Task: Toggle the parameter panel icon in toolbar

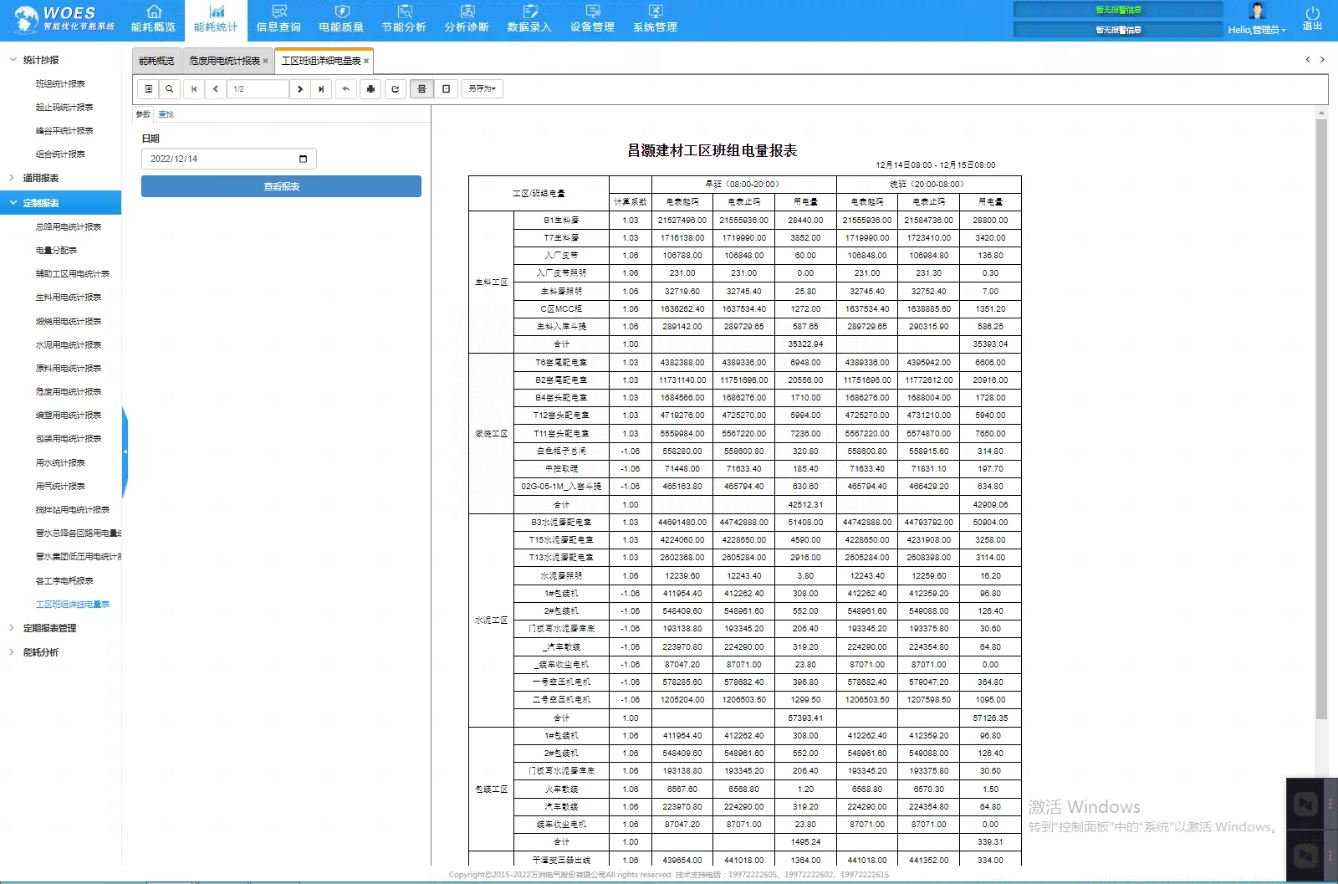Action: click(148, 89)
